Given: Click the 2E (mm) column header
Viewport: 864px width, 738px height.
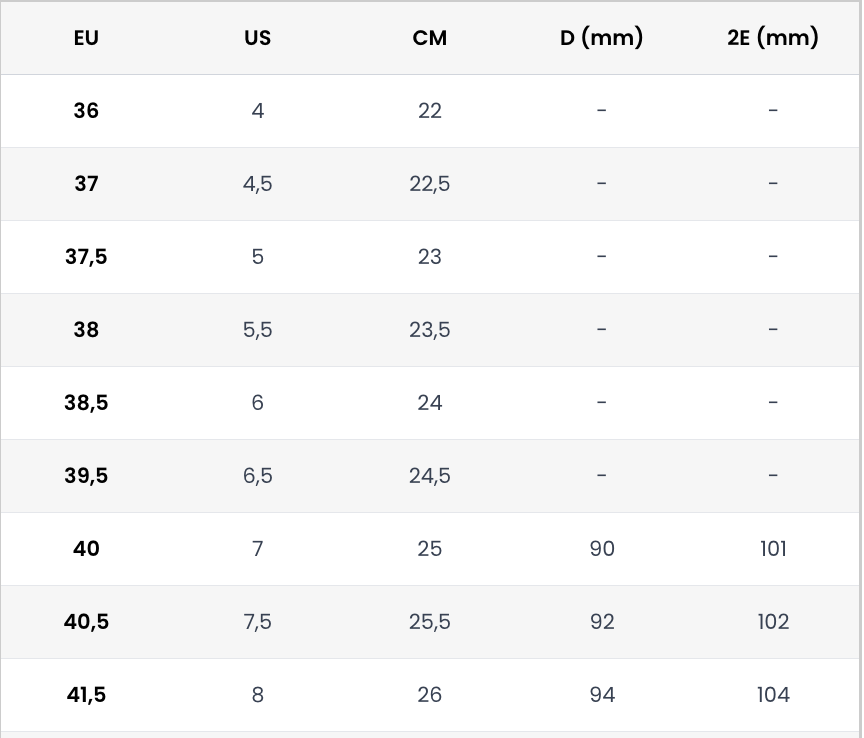Looking at the screenshot, I should pyautogui.click(x=773, y=38).
